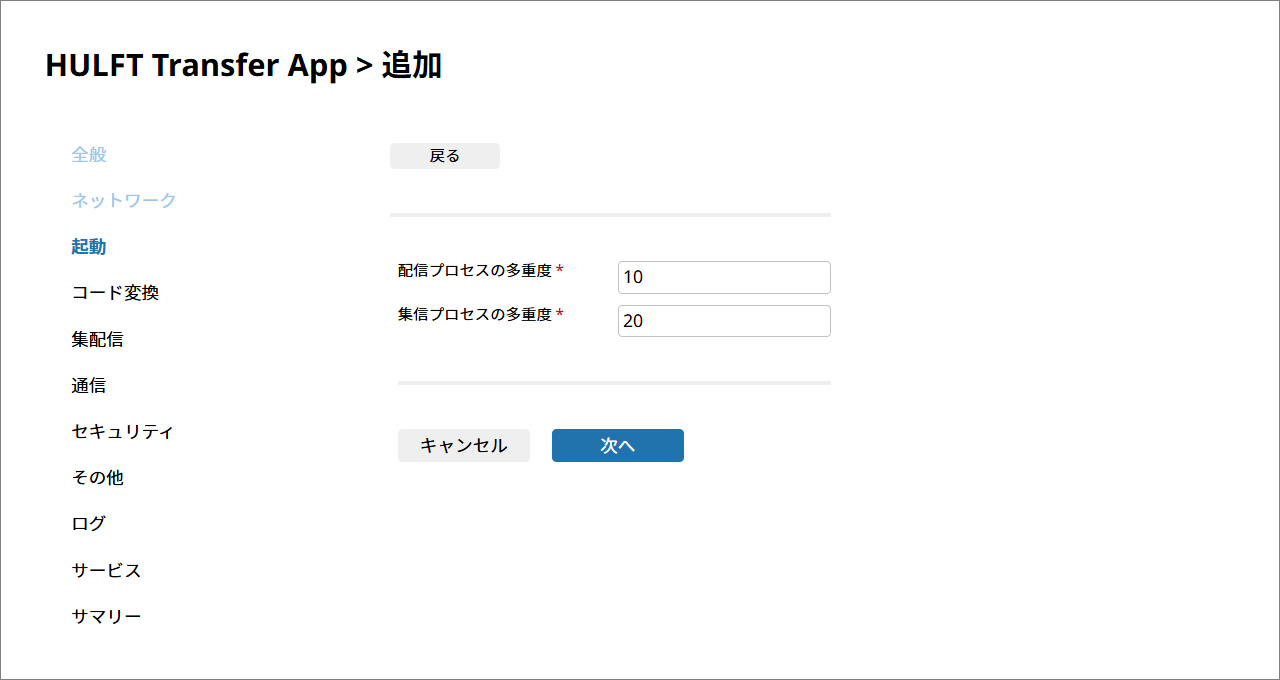The width and height of the screenshot is (1280, 680).
Task: Click the 集信プロセスの多重度 input showing 20
Action: pyautogui.click(x=724, y=321)
